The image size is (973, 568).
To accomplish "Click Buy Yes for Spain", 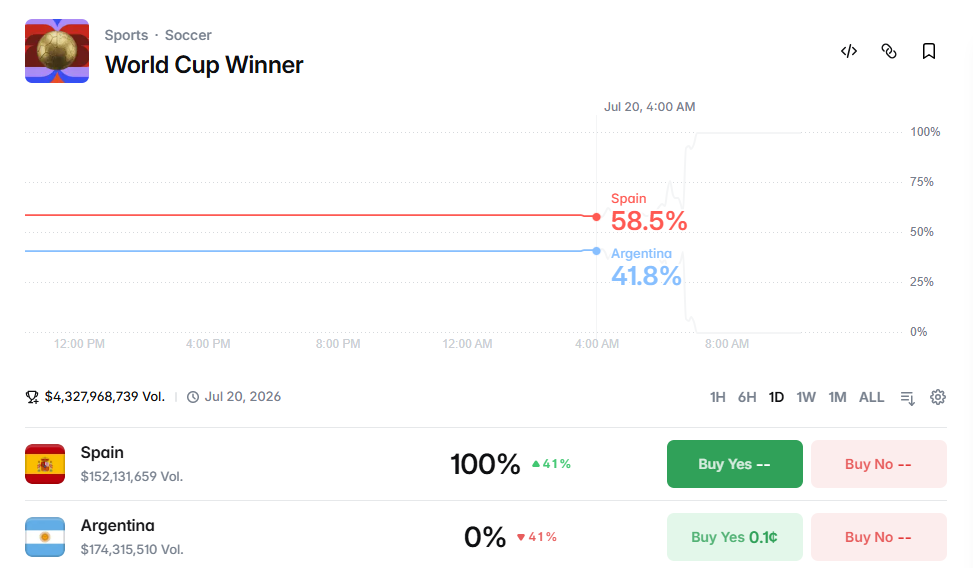I will (x=735, y=464).
